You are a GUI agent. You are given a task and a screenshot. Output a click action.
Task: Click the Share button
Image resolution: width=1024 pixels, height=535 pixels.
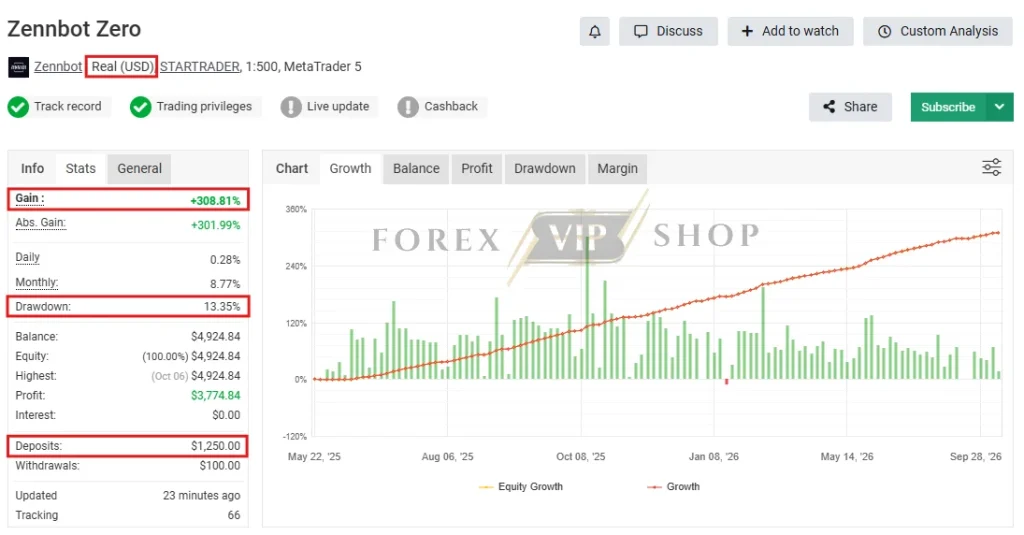click(850, 107)
